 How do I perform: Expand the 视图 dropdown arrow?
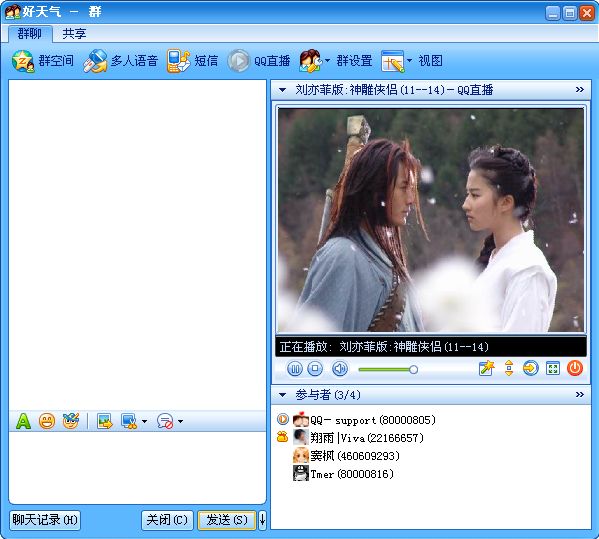(409, 60)
